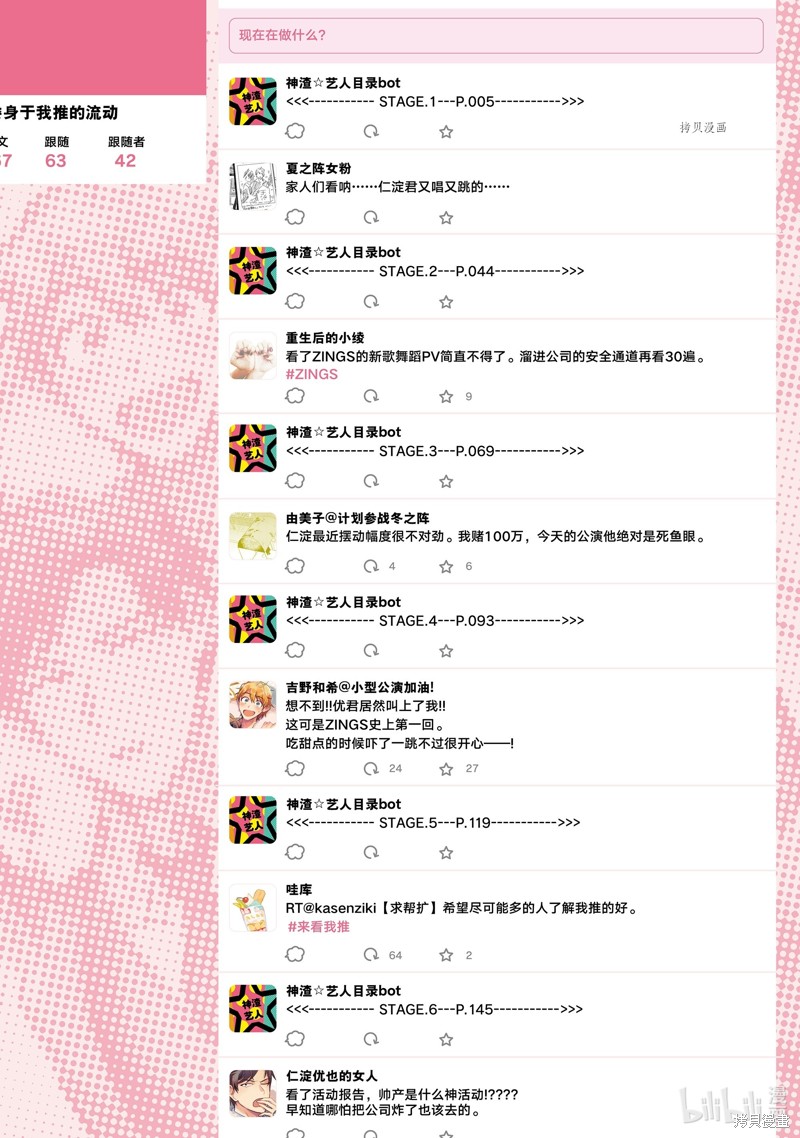View the 跟随者 42 followers count
Viewport: 800px width, 1138px height.
click(126, 152)
